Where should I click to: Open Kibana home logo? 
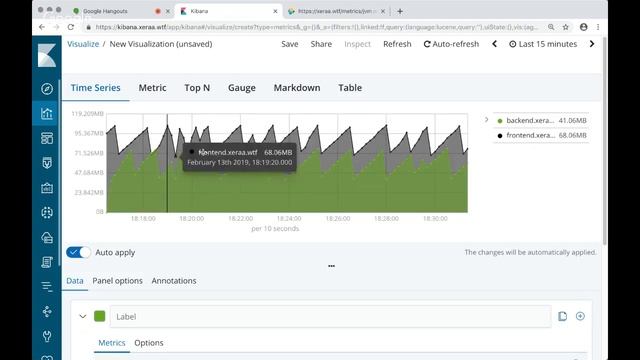click(47, 56)
